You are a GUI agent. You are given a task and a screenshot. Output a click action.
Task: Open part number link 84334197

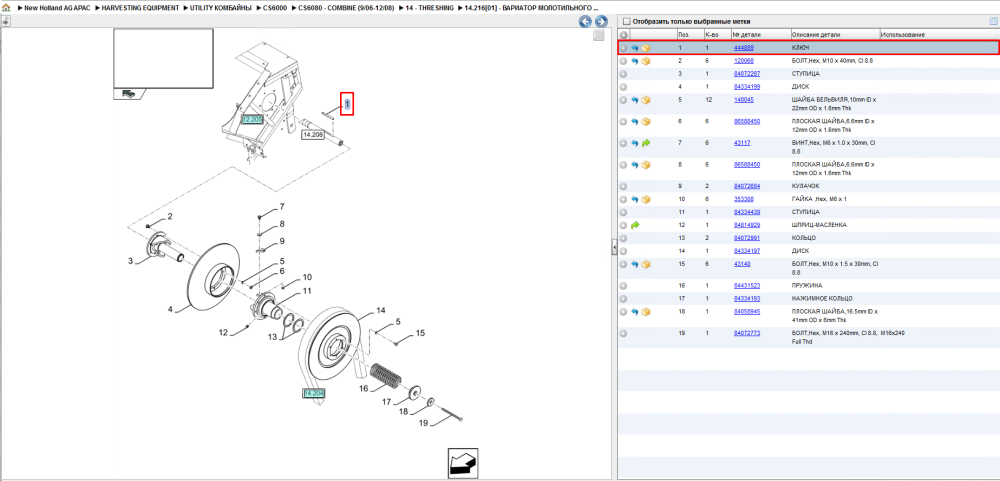pyautogui.click(x=747, y=251)
